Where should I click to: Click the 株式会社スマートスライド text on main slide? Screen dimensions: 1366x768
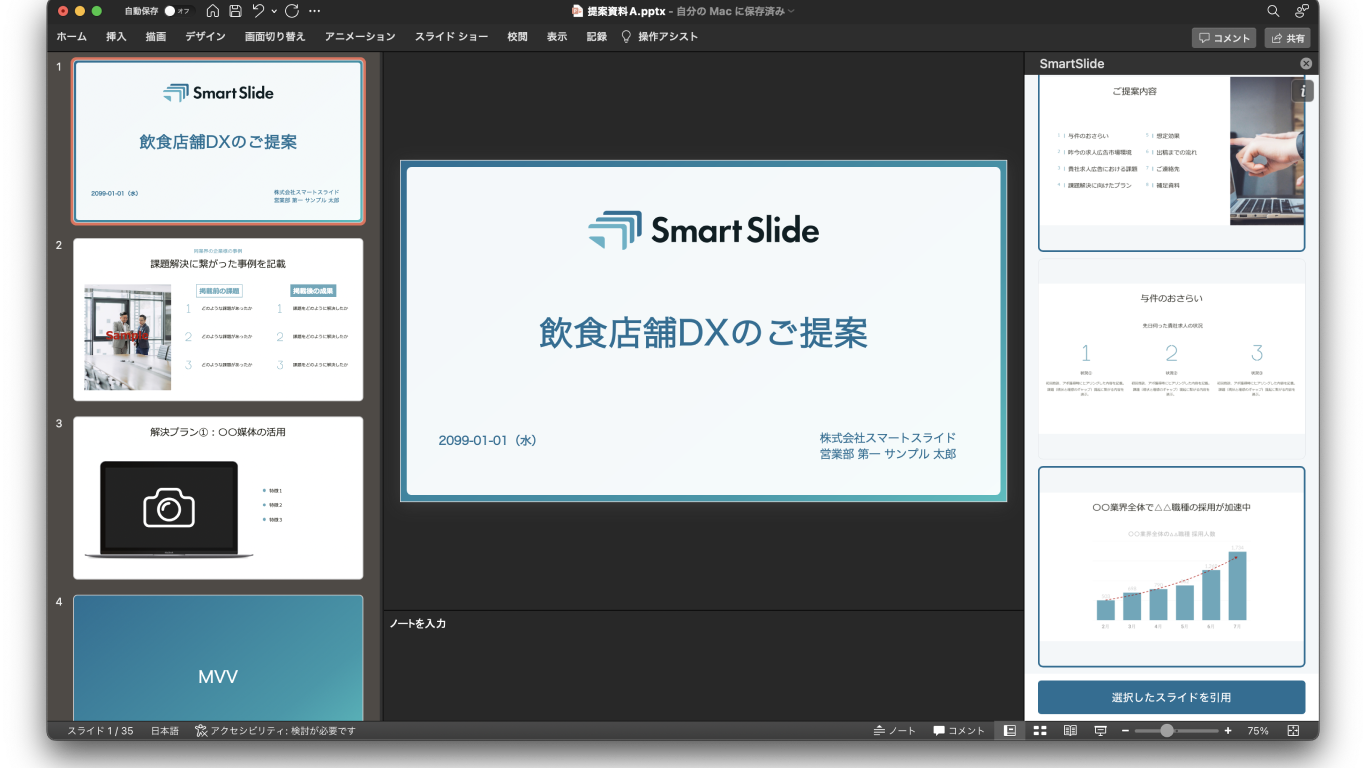tap(888, 438)
